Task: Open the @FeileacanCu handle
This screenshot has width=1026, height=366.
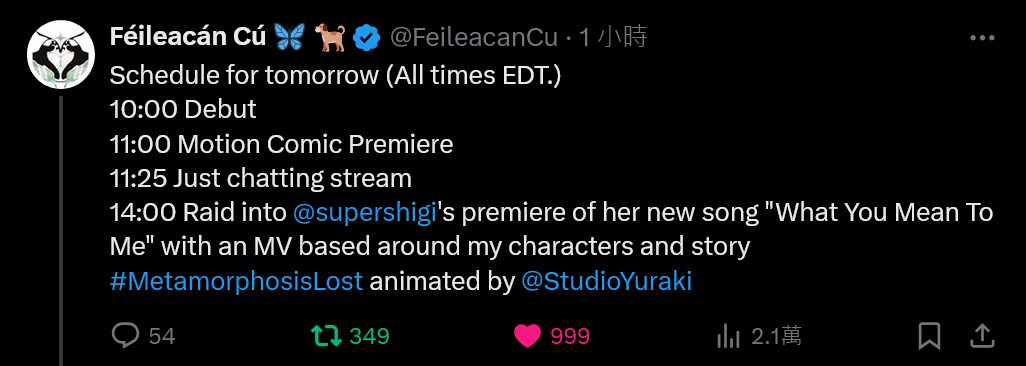Action: pyautogui.click(x=474, y=38)
